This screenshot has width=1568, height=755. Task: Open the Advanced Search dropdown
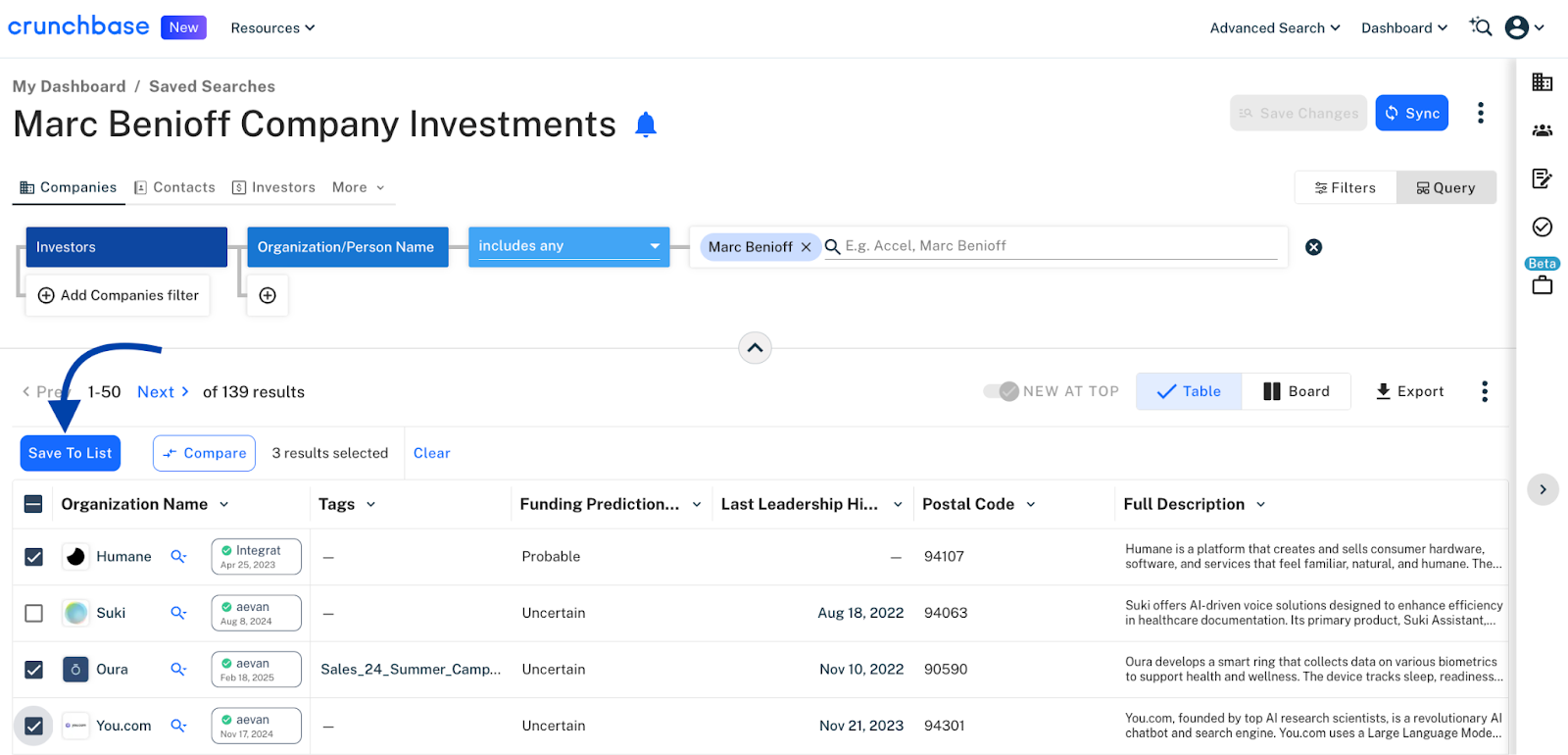(x=1274, y=27)
